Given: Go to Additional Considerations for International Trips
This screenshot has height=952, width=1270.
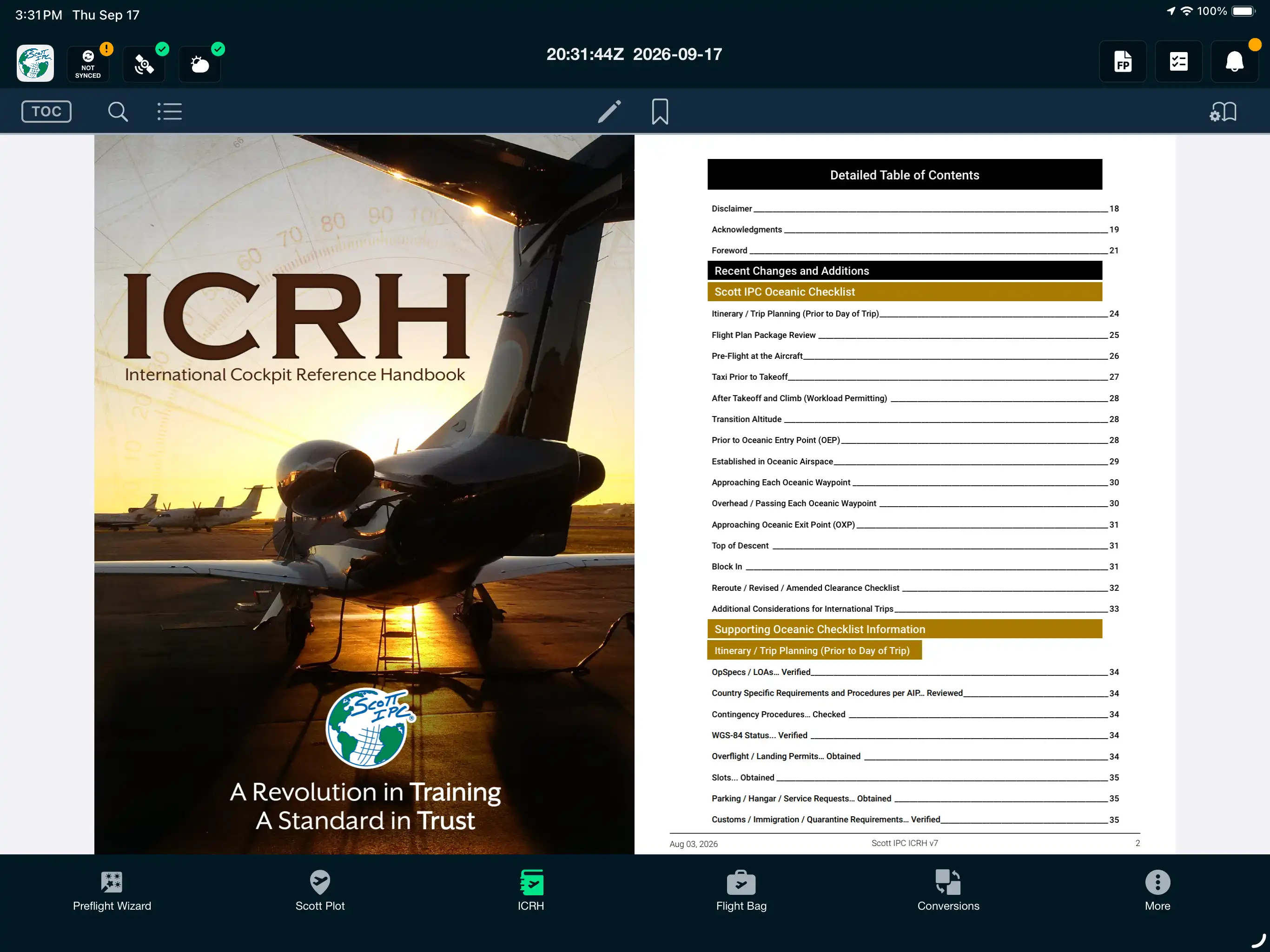Looking at the screenshot, I should (x=914, y=608).
